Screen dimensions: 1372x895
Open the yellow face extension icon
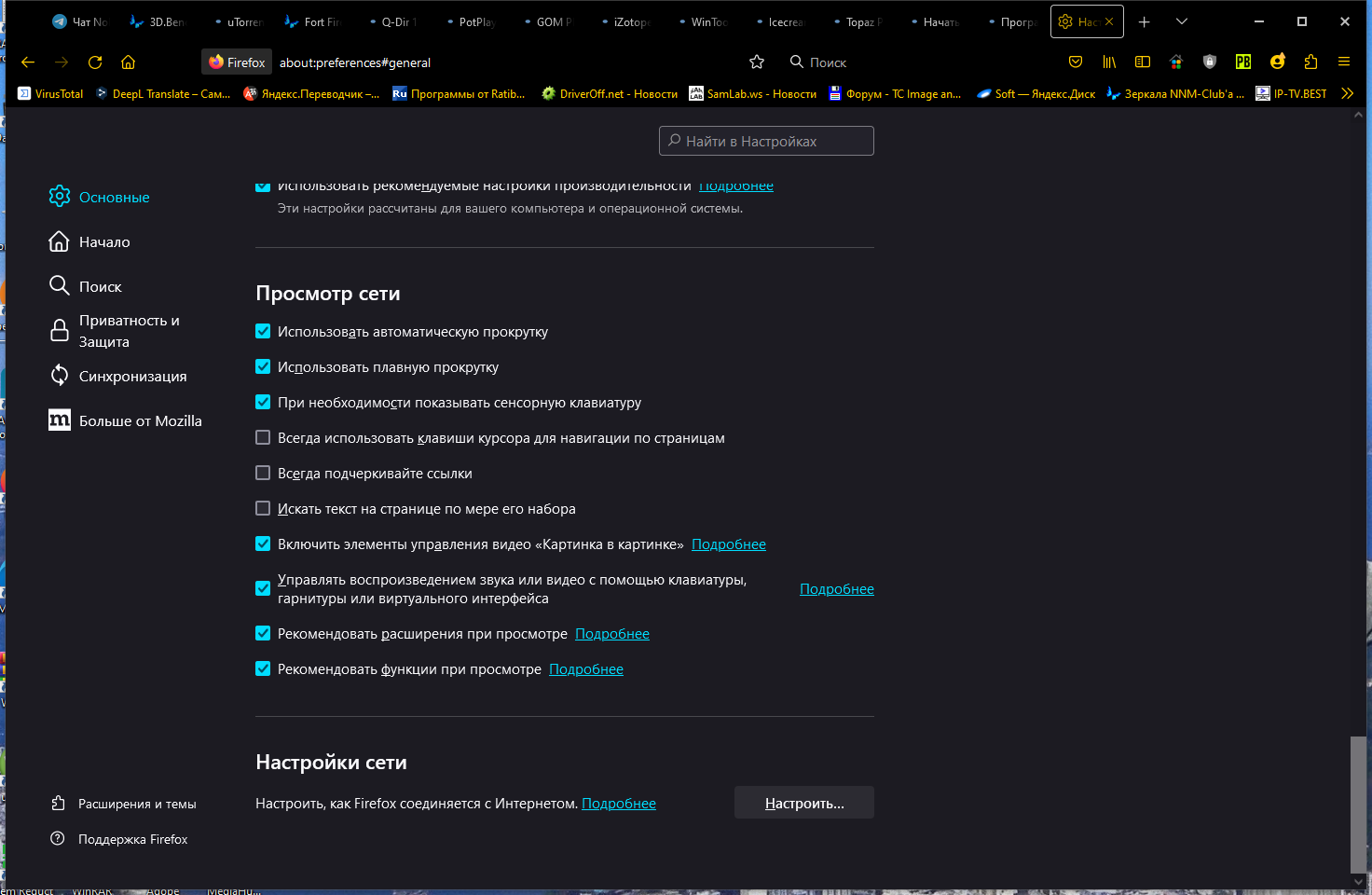coord(1277,62)
